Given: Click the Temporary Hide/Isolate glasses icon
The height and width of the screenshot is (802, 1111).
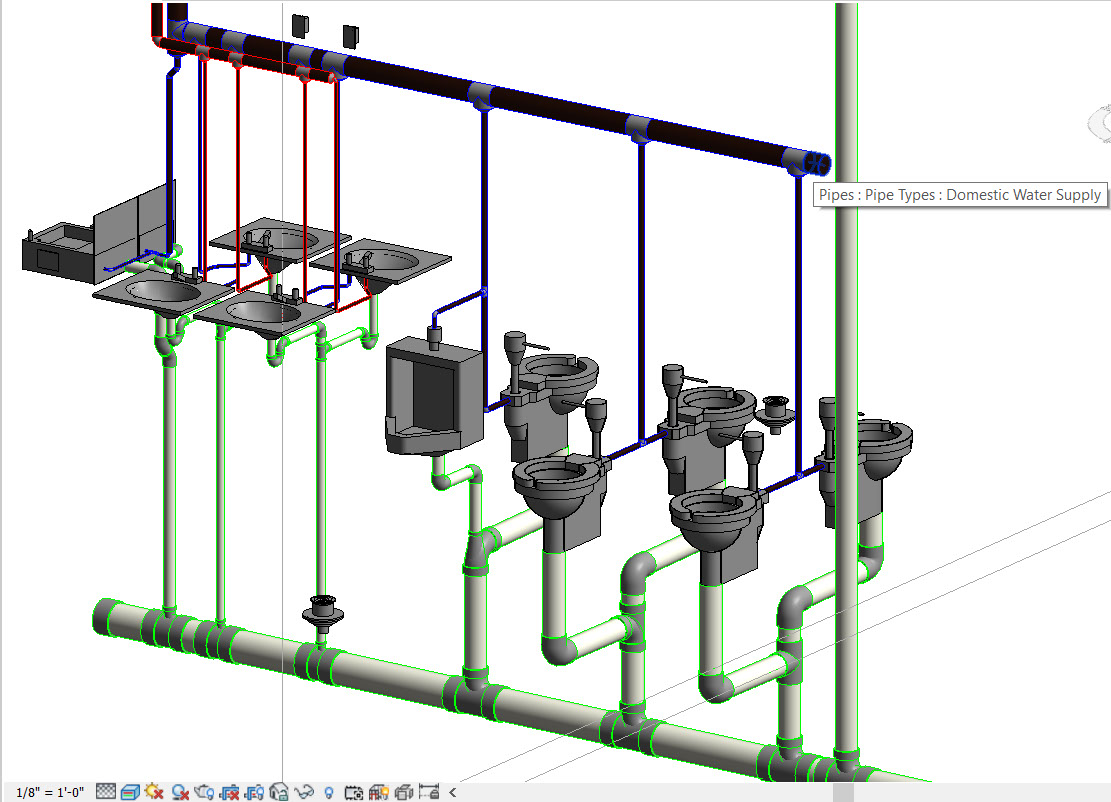Looking at the screenshot, I should click(304, 792).
